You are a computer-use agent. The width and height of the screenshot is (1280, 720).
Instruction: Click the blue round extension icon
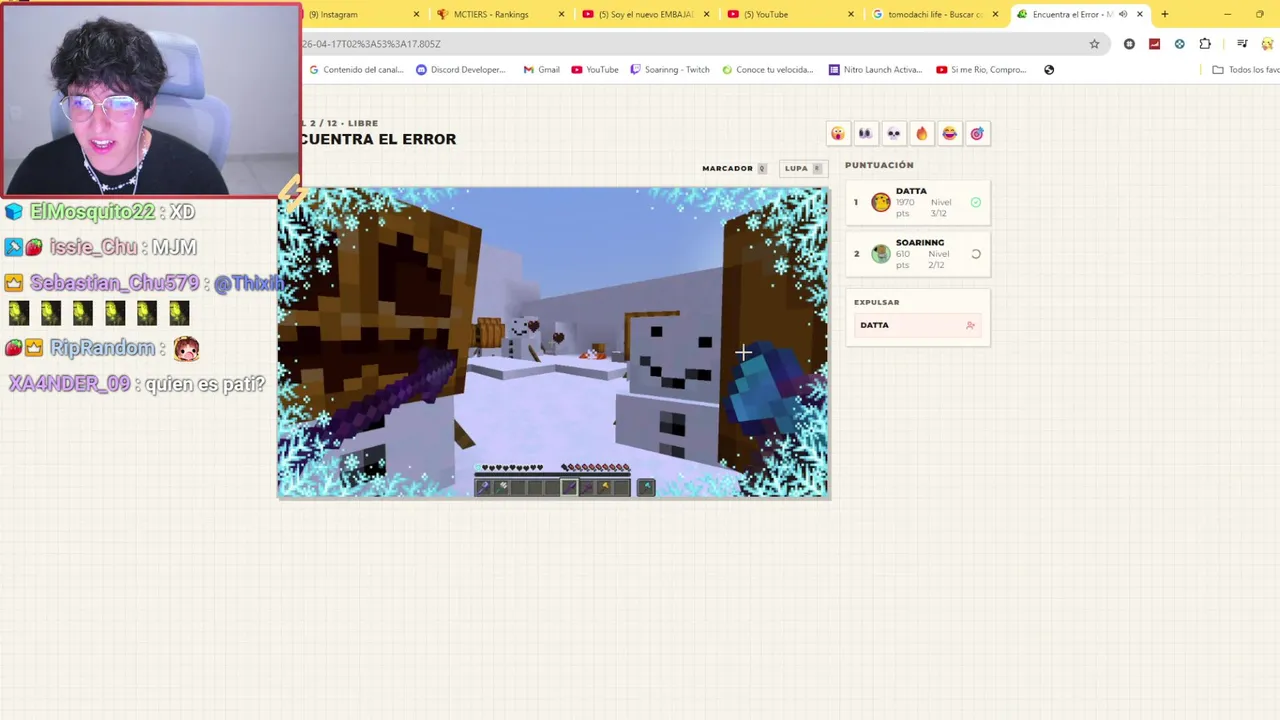pyautogui.click(x=1180, y=44)
